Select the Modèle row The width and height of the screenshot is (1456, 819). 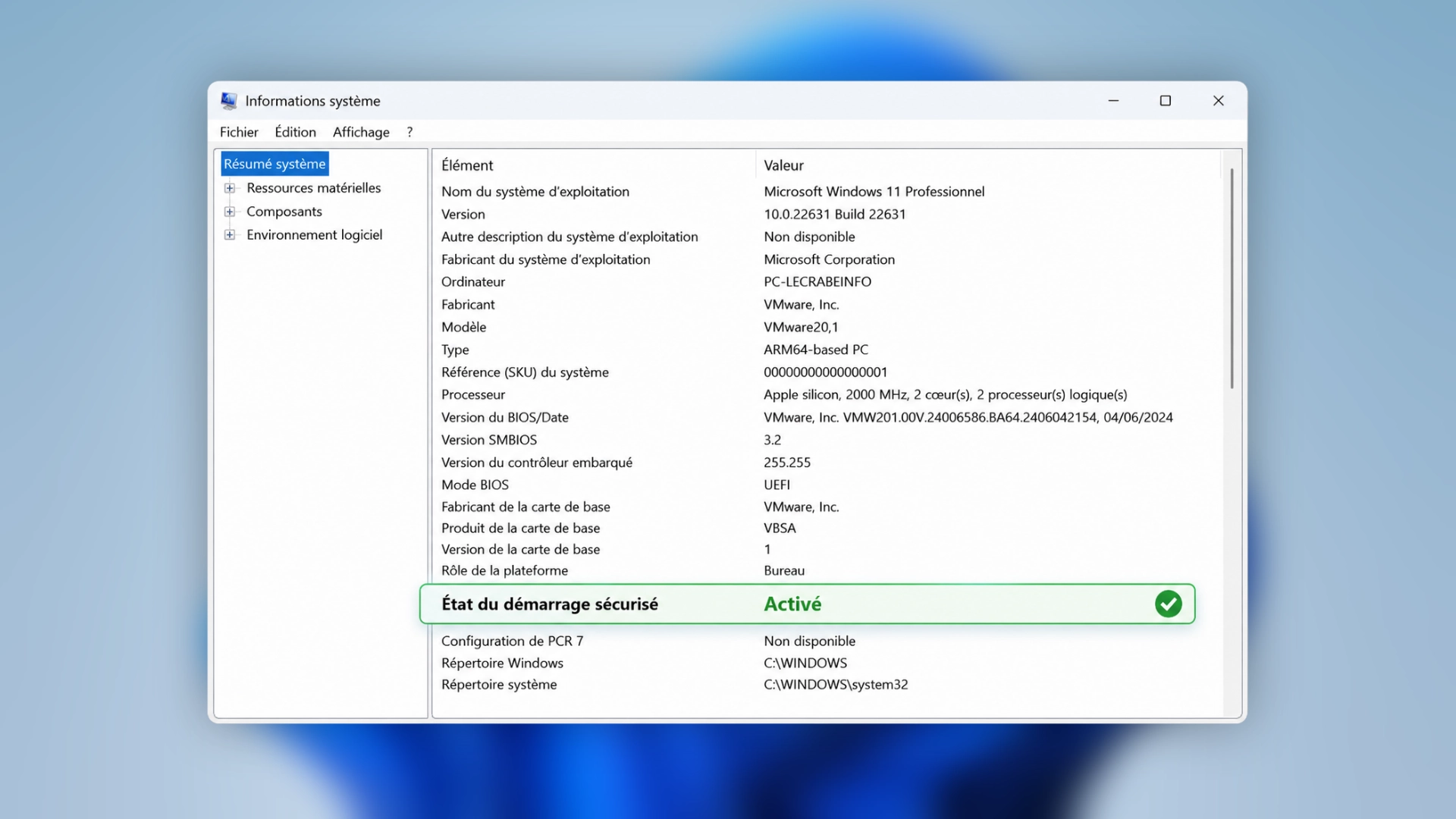[x=464, y=328]
